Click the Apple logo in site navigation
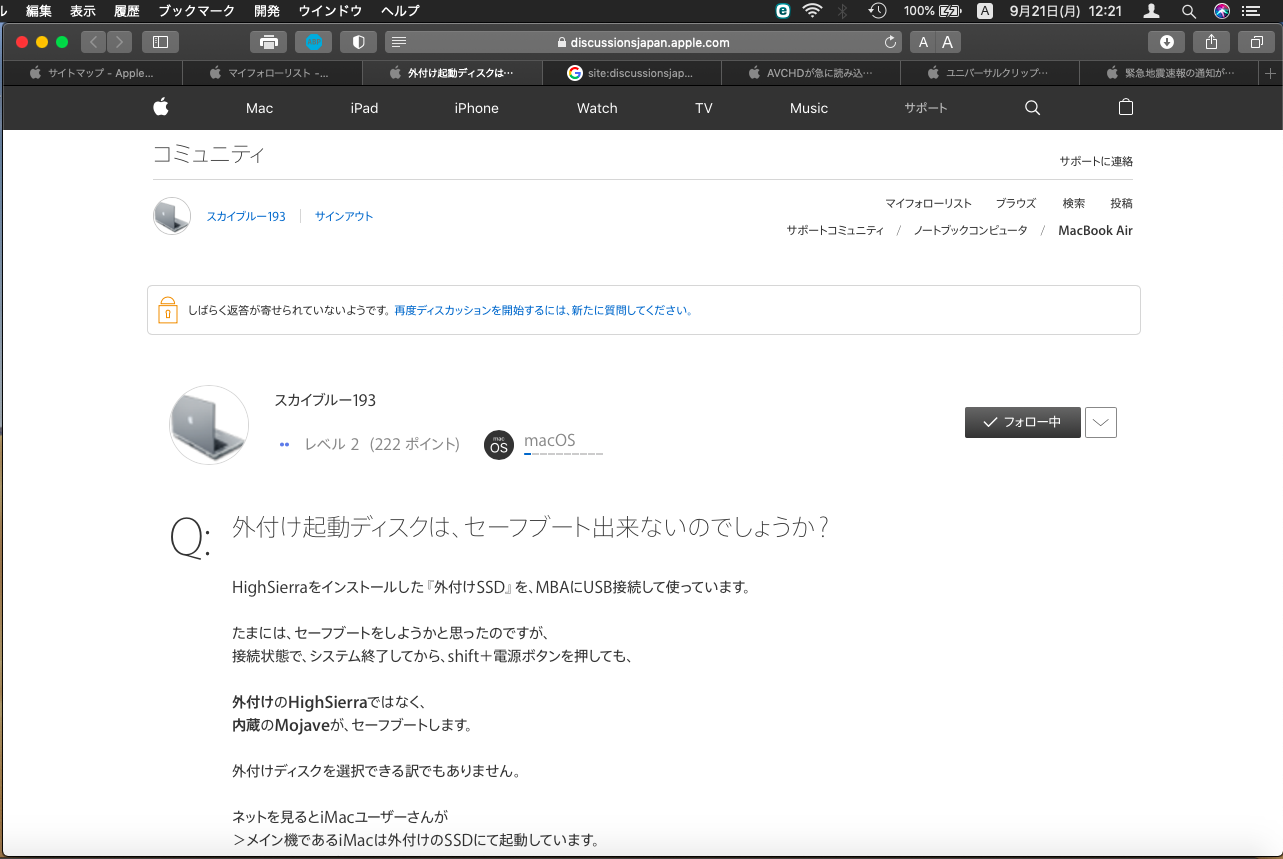 click(x=160, y=108)
